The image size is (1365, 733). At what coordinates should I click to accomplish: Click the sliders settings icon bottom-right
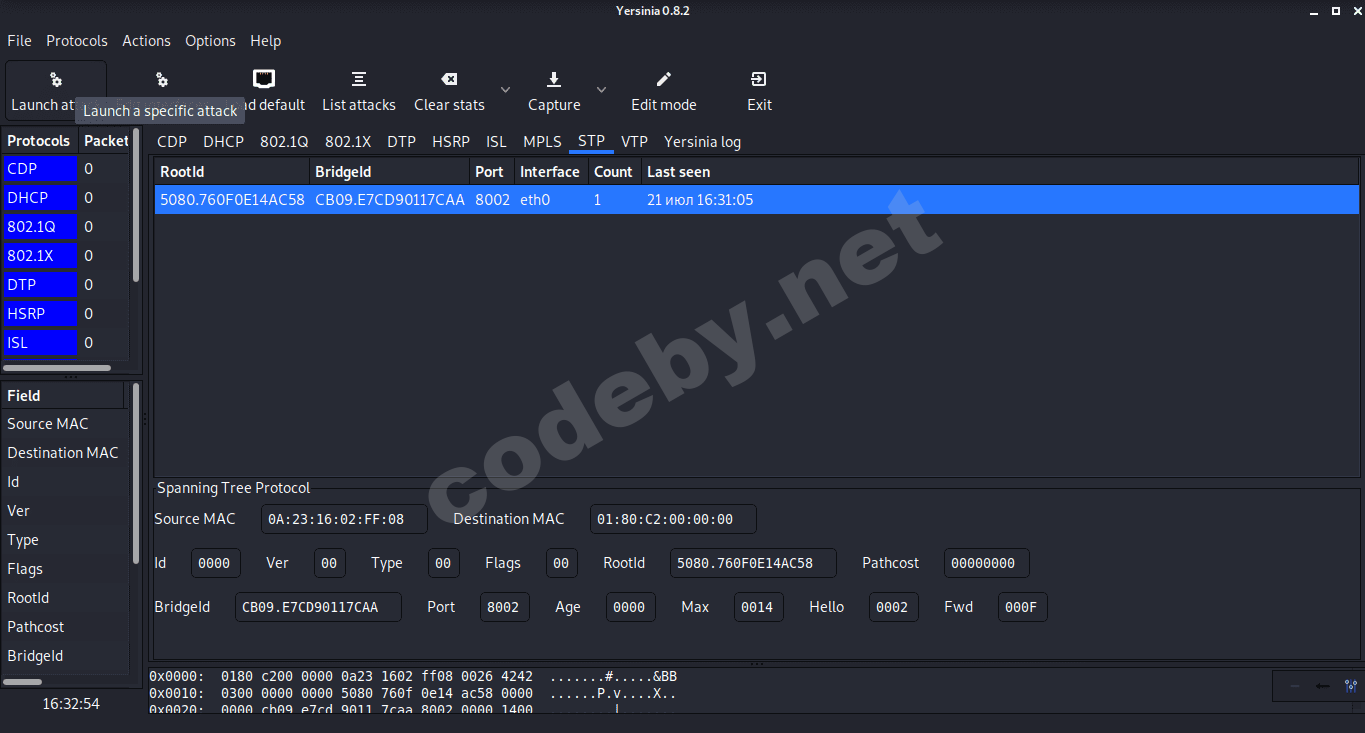tap(1351, 686)
